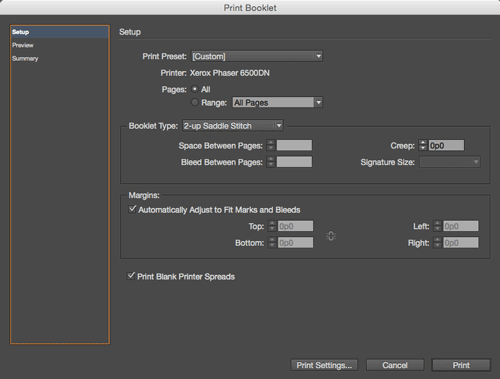Image resolution: width=500 pixels, height=379 pixels.
Task: Open the Print Preset dropdown
Action: [257, 56]
